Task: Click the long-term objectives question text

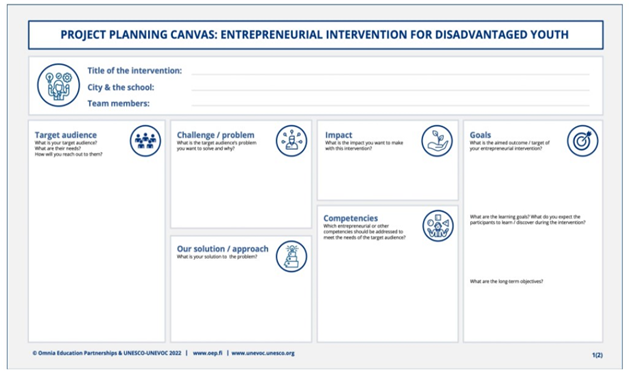Action: [x=506, y=281]
